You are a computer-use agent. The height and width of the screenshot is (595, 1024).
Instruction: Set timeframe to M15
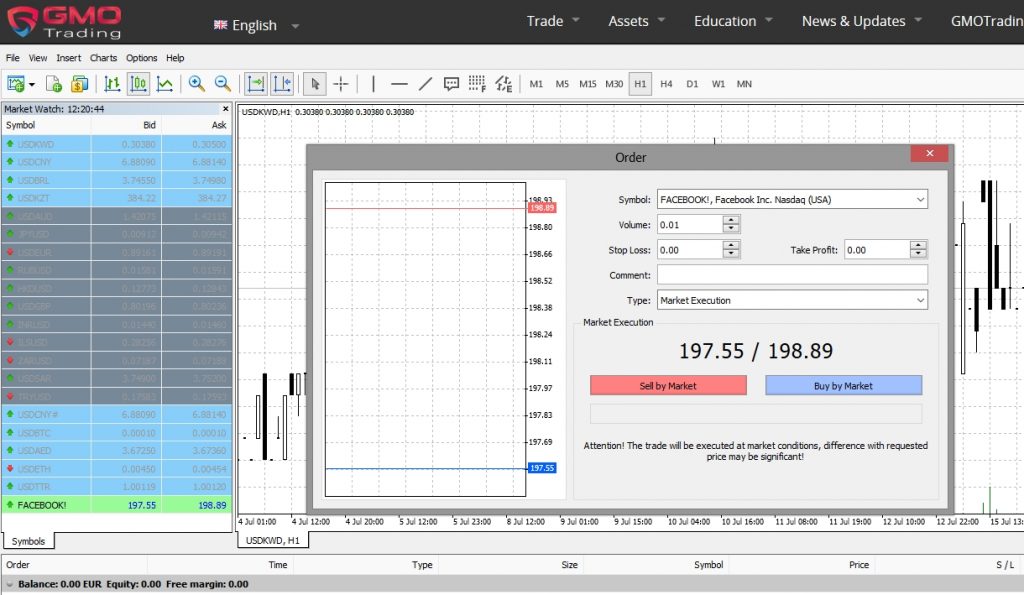coord(588,84)
